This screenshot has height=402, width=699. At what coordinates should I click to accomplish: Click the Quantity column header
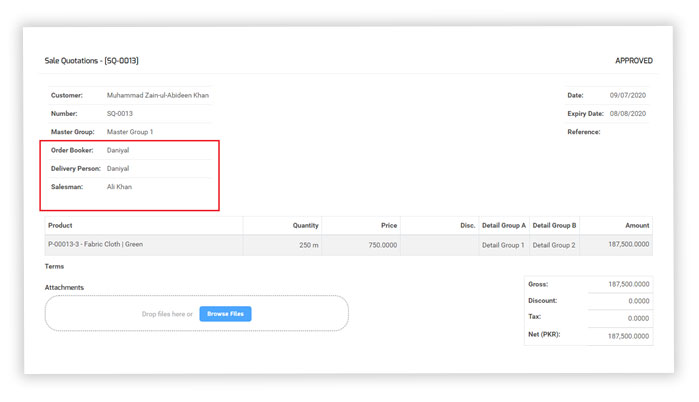tap(305, 225)
